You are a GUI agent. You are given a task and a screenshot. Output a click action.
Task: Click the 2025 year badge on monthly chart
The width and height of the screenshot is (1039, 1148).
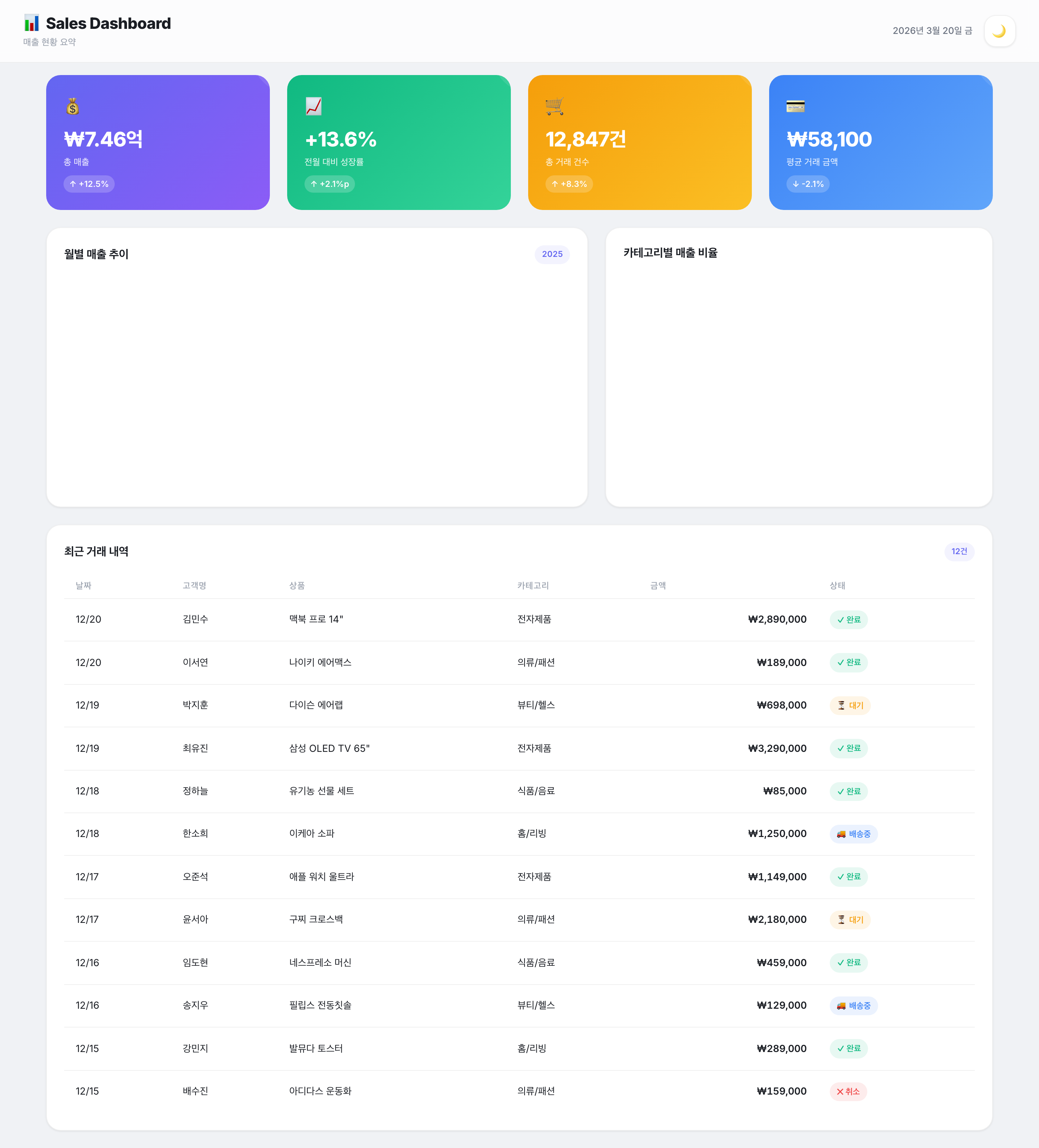click(552, 255)
